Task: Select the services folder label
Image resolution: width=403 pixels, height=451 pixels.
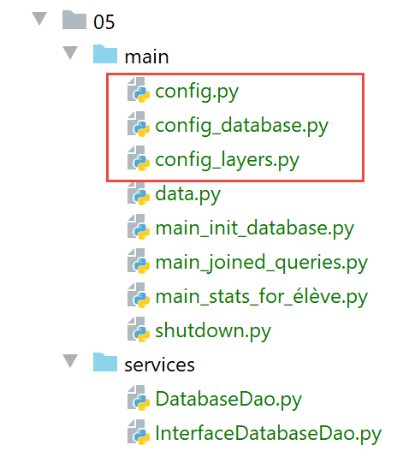Action: tap(159, 365)
